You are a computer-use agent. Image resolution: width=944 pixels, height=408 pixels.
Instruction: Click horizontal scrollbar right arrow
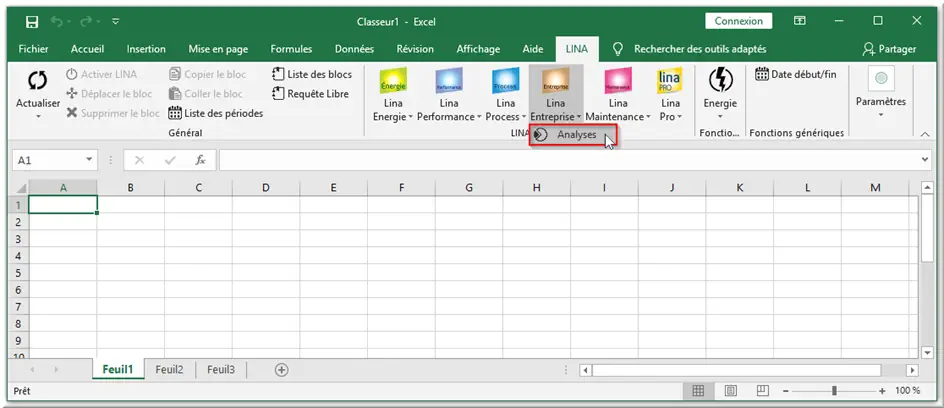click(913, 370)
